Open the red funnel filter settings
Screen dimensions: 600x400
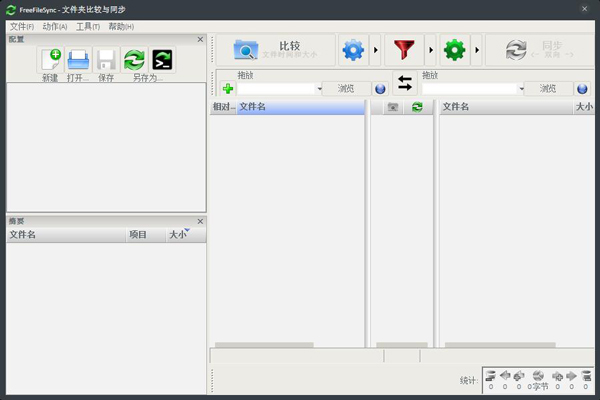coord(404,50)
